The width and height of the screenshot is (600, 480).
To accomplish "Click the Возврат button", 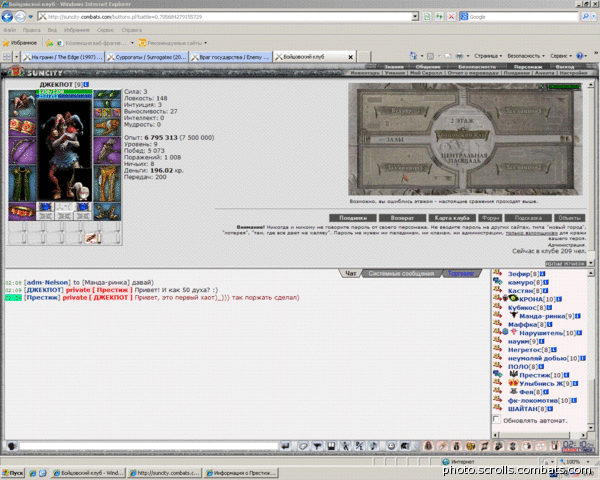I will point(402,218).
